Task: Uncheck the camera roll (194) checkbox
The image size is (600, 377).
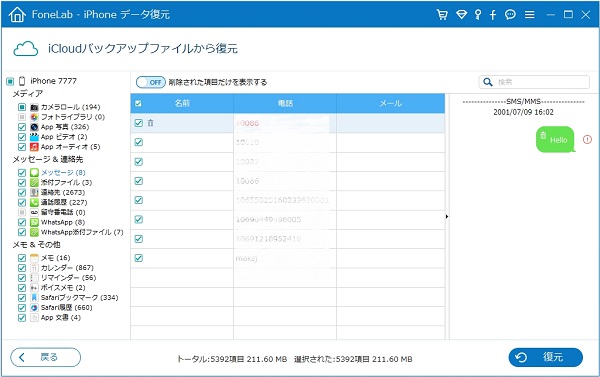Action: (22, 107)
